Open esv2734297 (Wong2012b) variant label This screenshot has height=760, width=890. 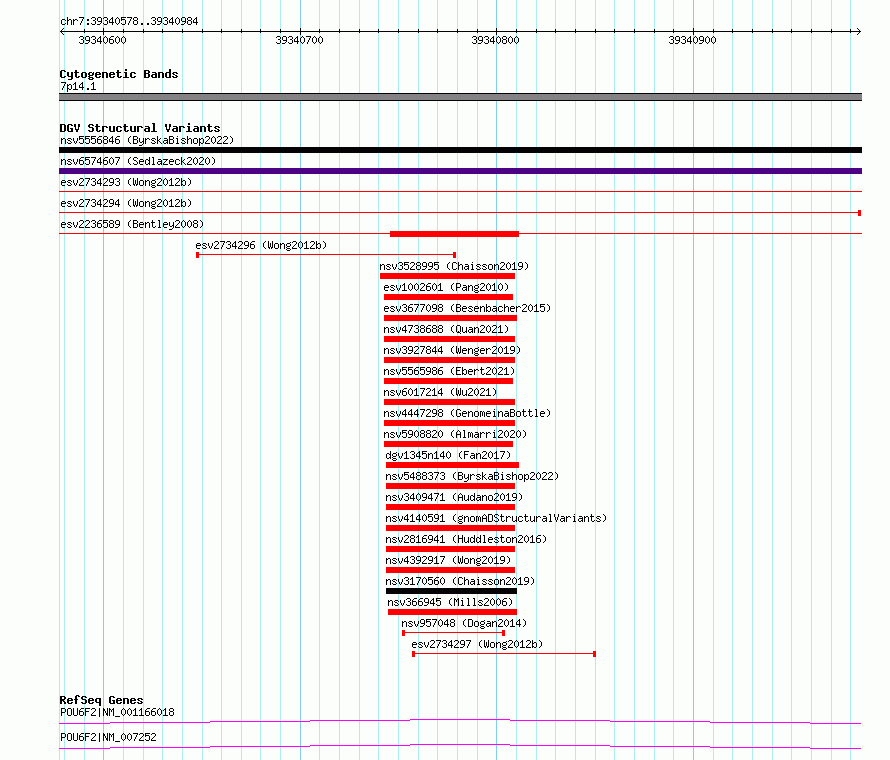[477, 644]
